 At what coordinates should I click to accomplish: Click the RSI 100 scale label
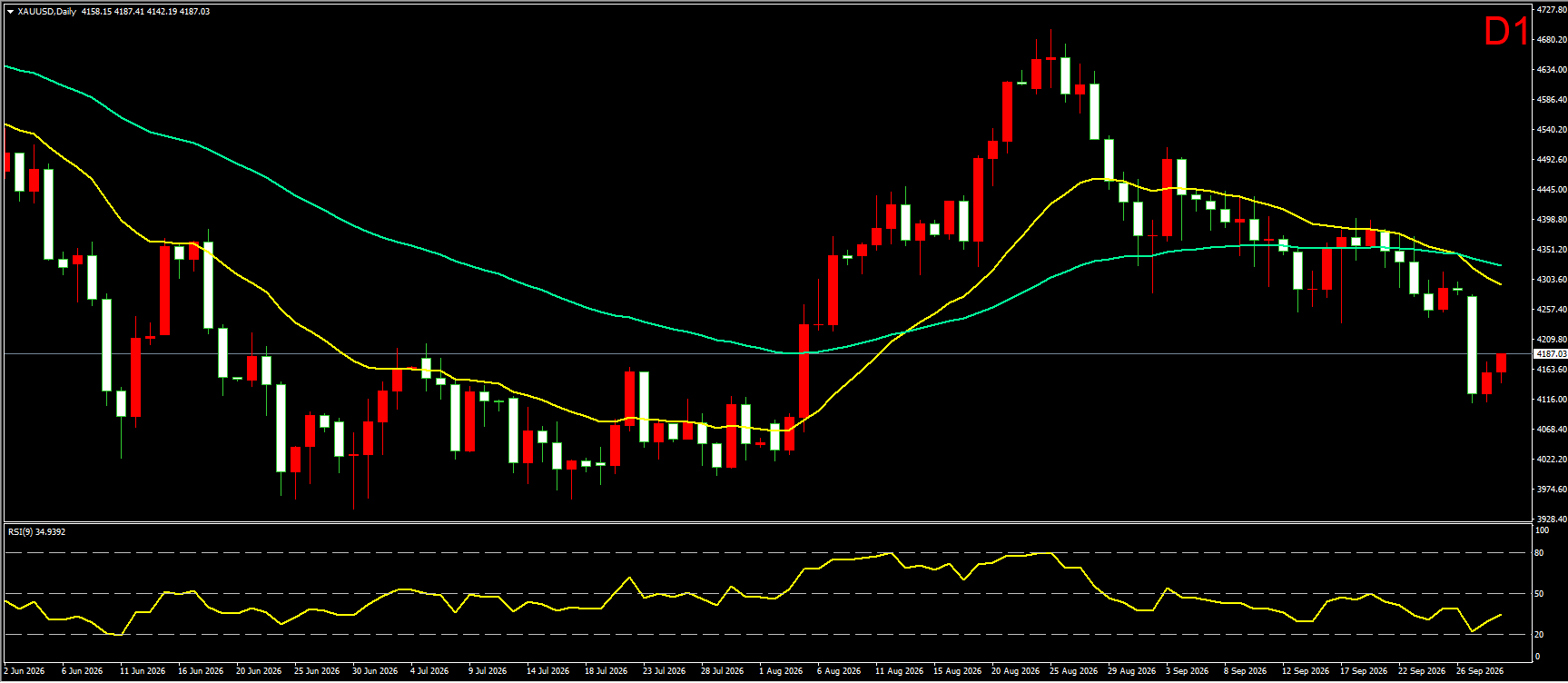1542,530
